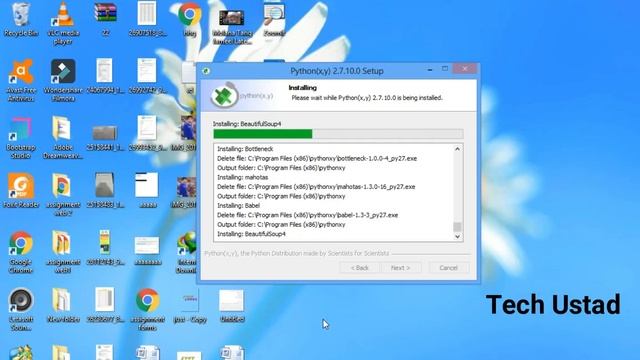Click Cancel in the Python(x,y) setup

[x=449, y=268]
